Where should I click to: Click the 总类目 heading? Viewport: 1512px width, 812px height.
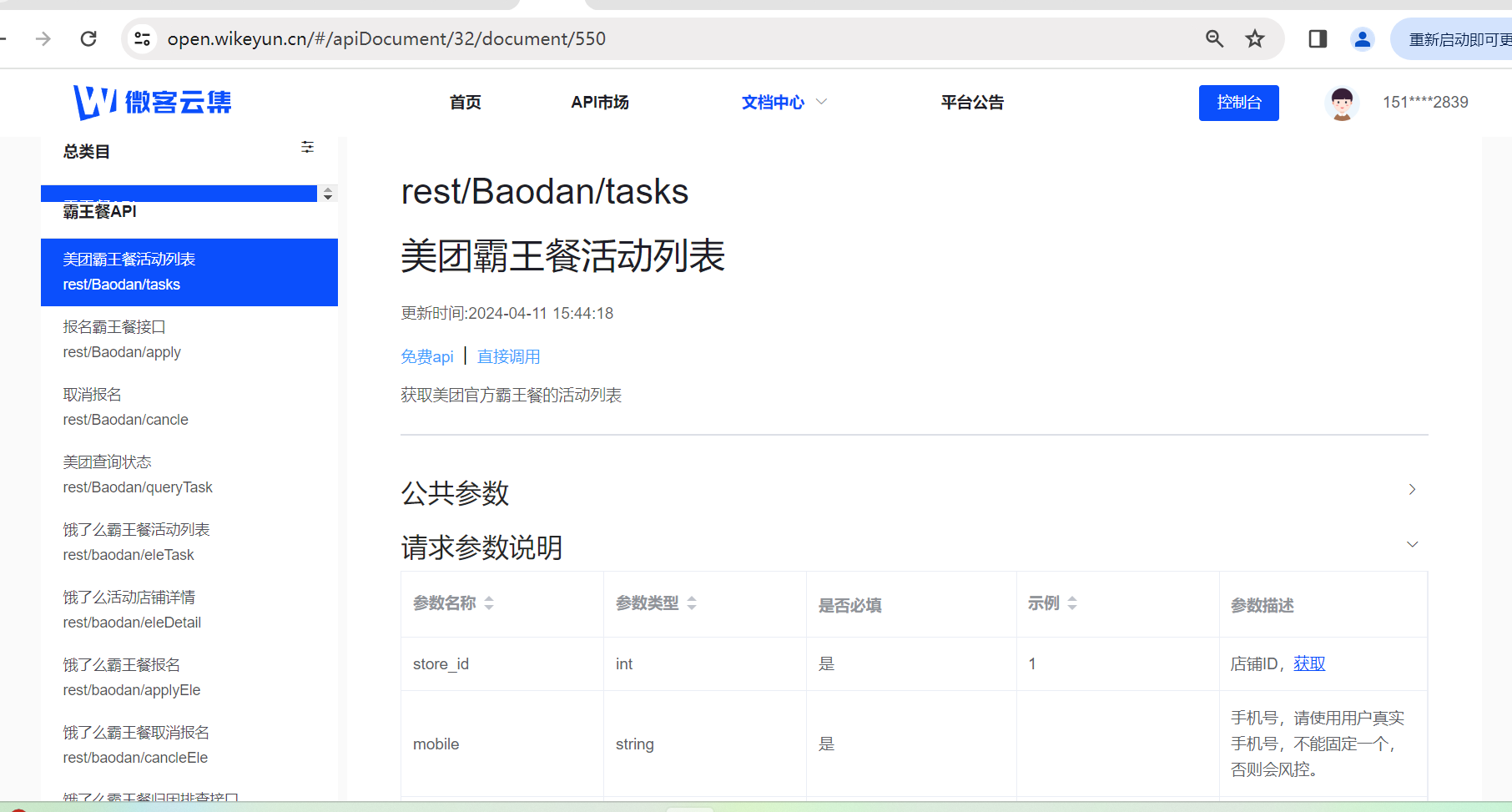coord(87,151)
